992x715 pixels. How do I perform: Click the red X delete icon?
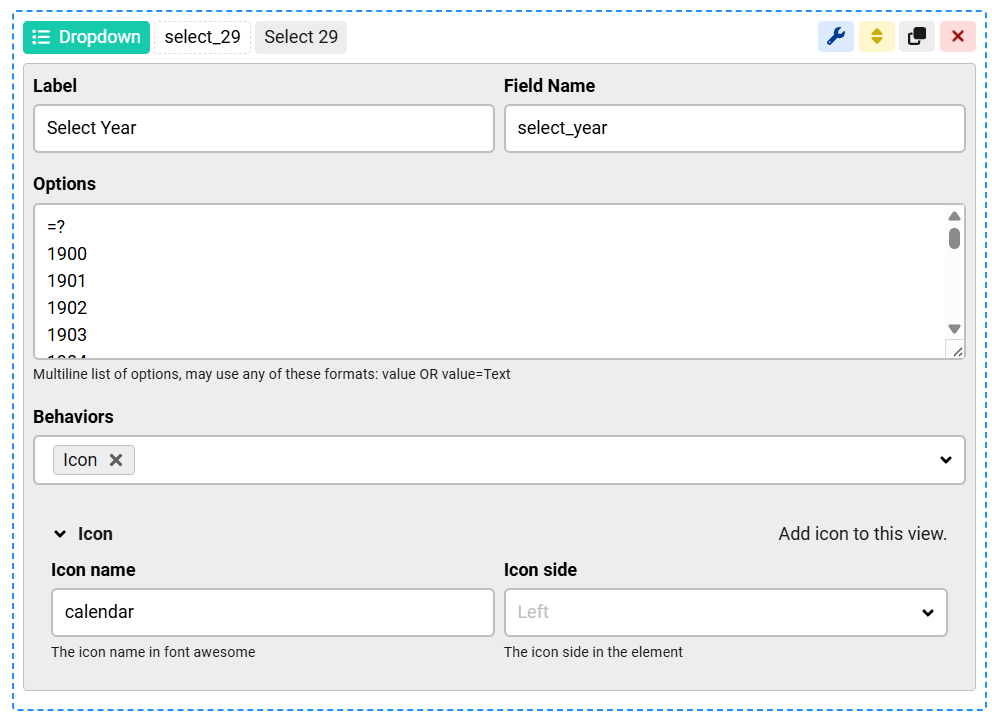pos(957,37)
